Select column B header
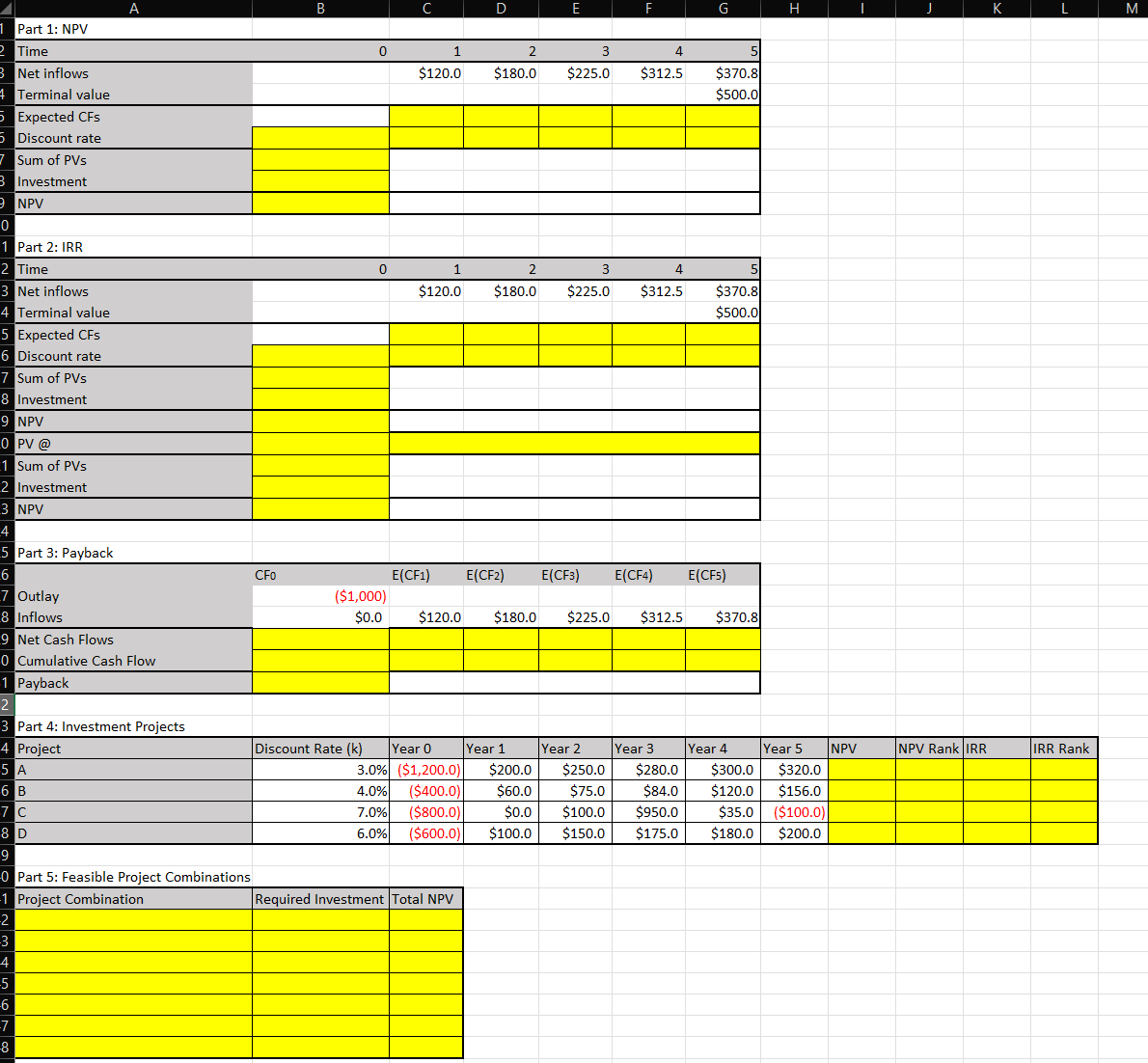Viewport: 1148px width, 1063px height. tap(319, 9)
